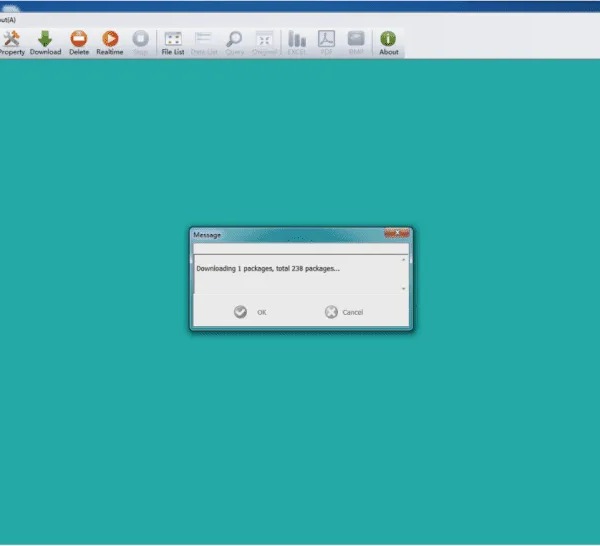Screen dimensions: 600x546
Task: Click the Original toolbar icon
Action: (x=265, y=41)
